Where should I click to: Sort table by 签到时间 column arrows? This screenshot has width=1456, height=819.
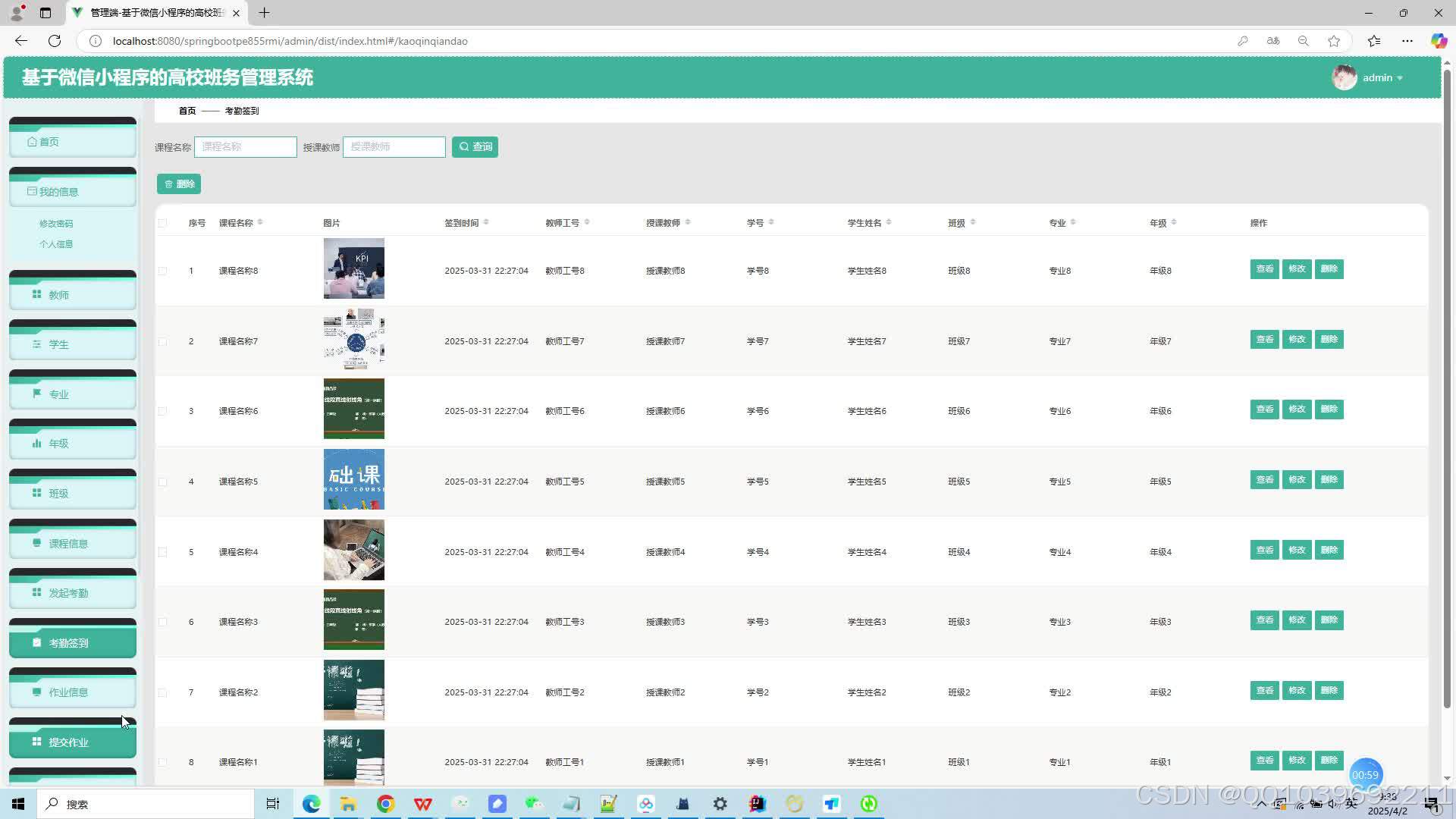pos(486,222)
